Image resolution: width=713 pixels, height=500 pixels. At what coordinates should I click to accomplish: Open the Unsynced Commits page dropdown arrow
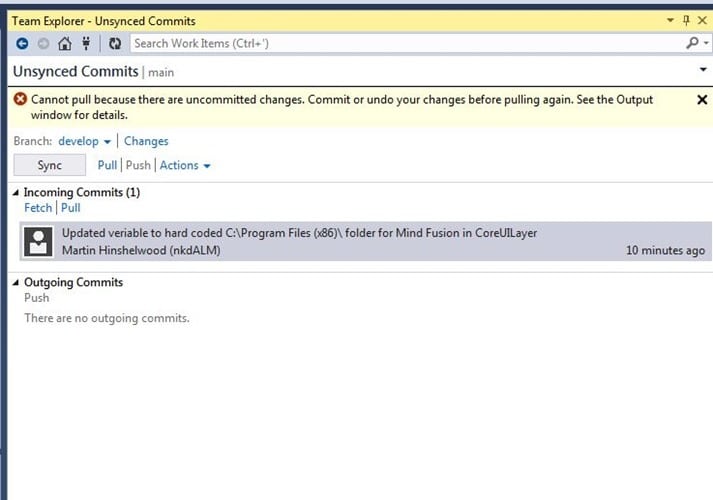703,70
